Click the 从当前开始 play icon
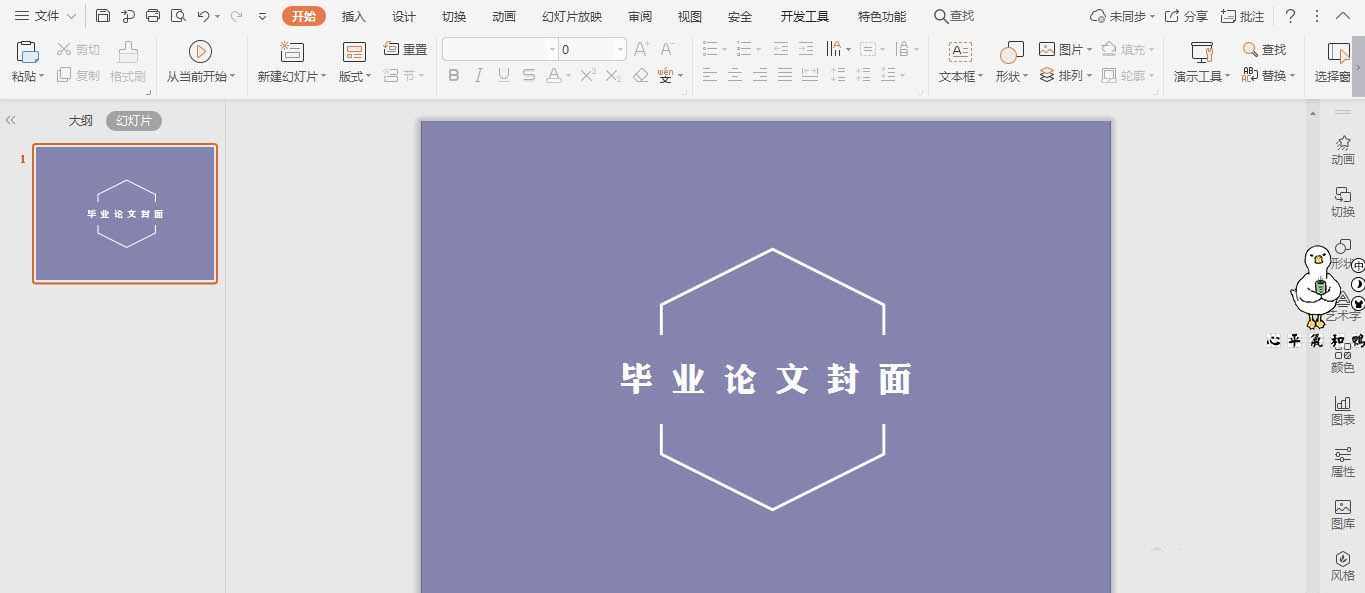1365x593 pixels. [200, 52]
